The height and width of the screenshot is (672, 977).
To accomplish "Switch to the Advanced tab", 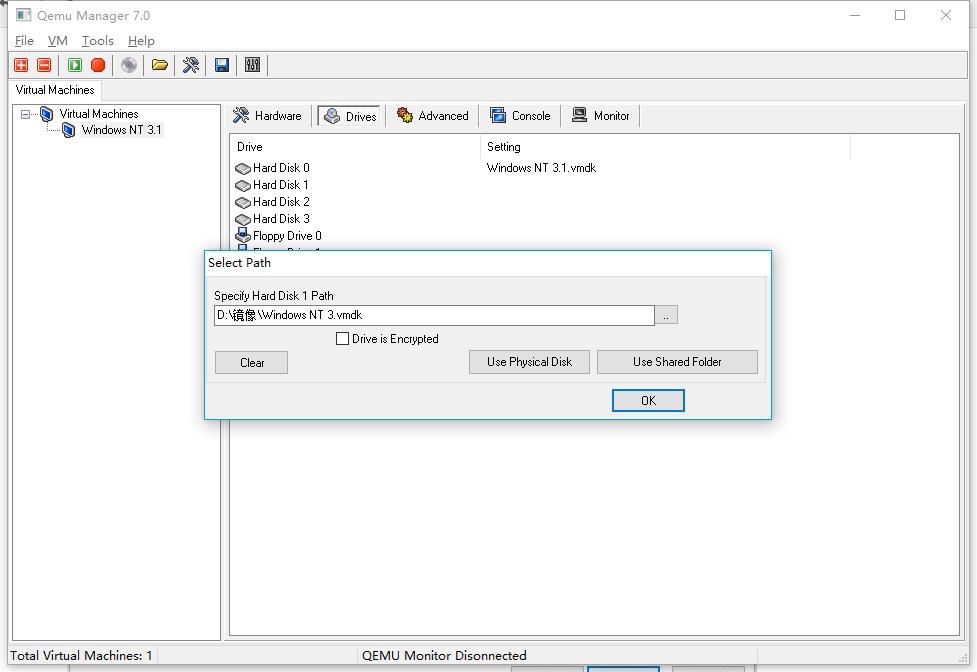I will pos(432,116).
